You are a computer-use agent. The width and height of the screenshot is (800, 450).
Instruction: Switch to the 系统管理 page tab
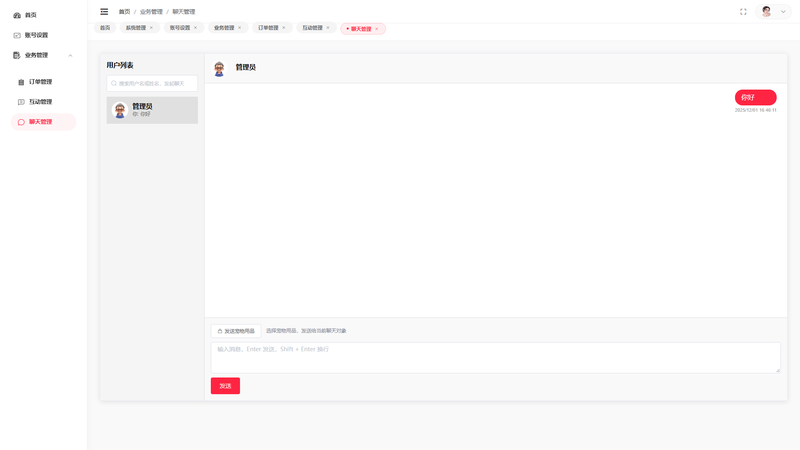click(x=136, y=28)
